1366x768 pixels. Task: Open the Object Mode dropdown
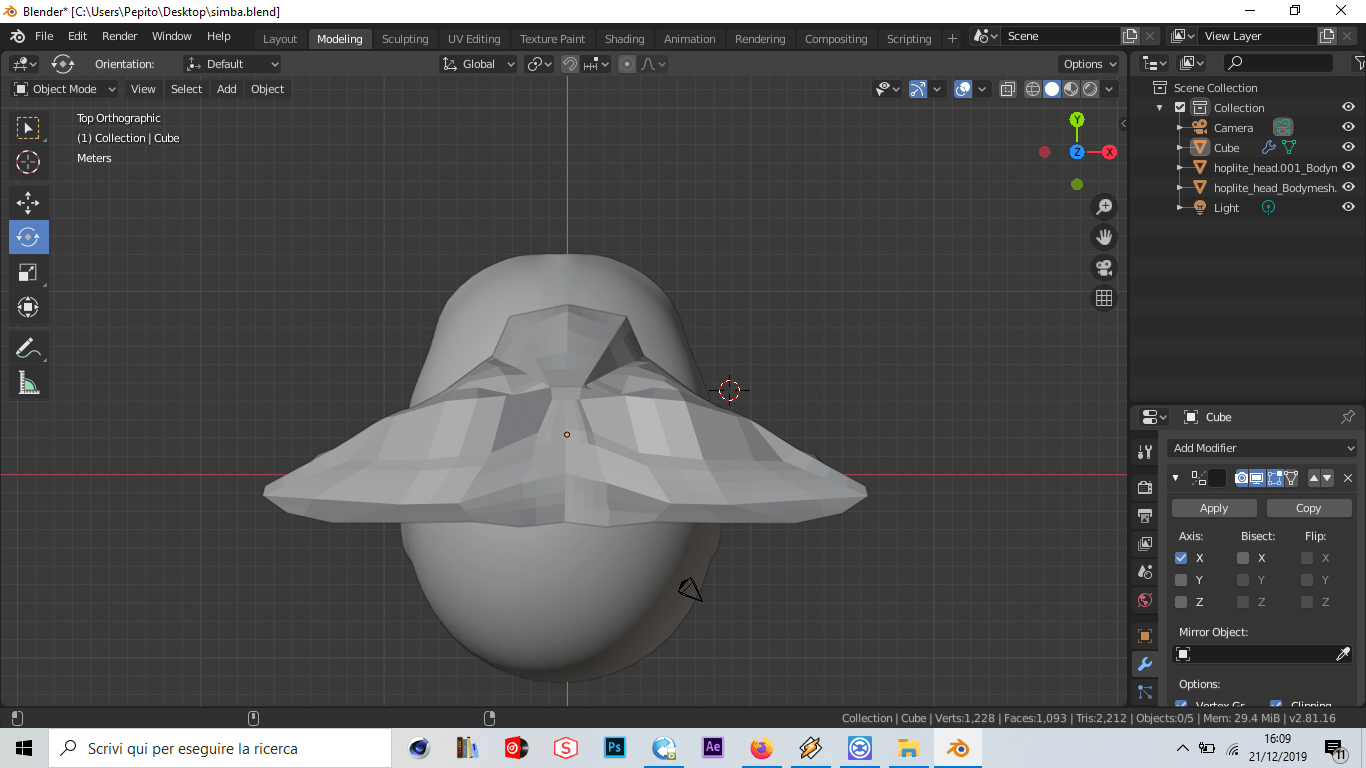click(x=65, y=89)
